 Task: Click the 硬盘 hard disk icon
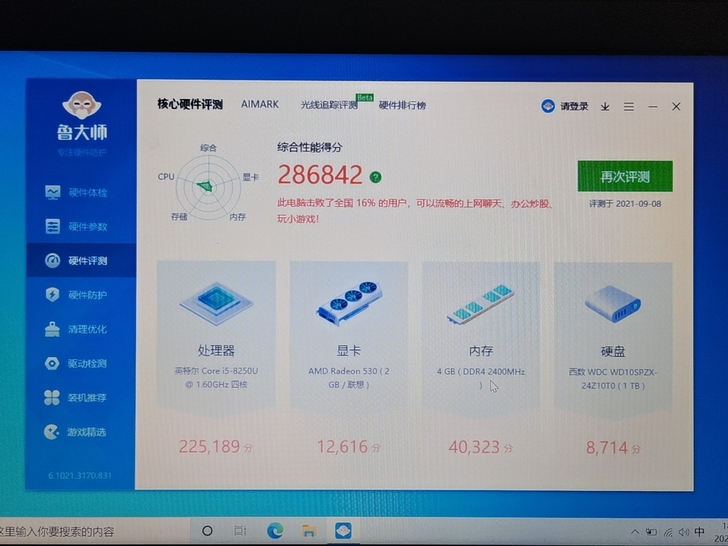pyautogui.click(x=612, y=304)
